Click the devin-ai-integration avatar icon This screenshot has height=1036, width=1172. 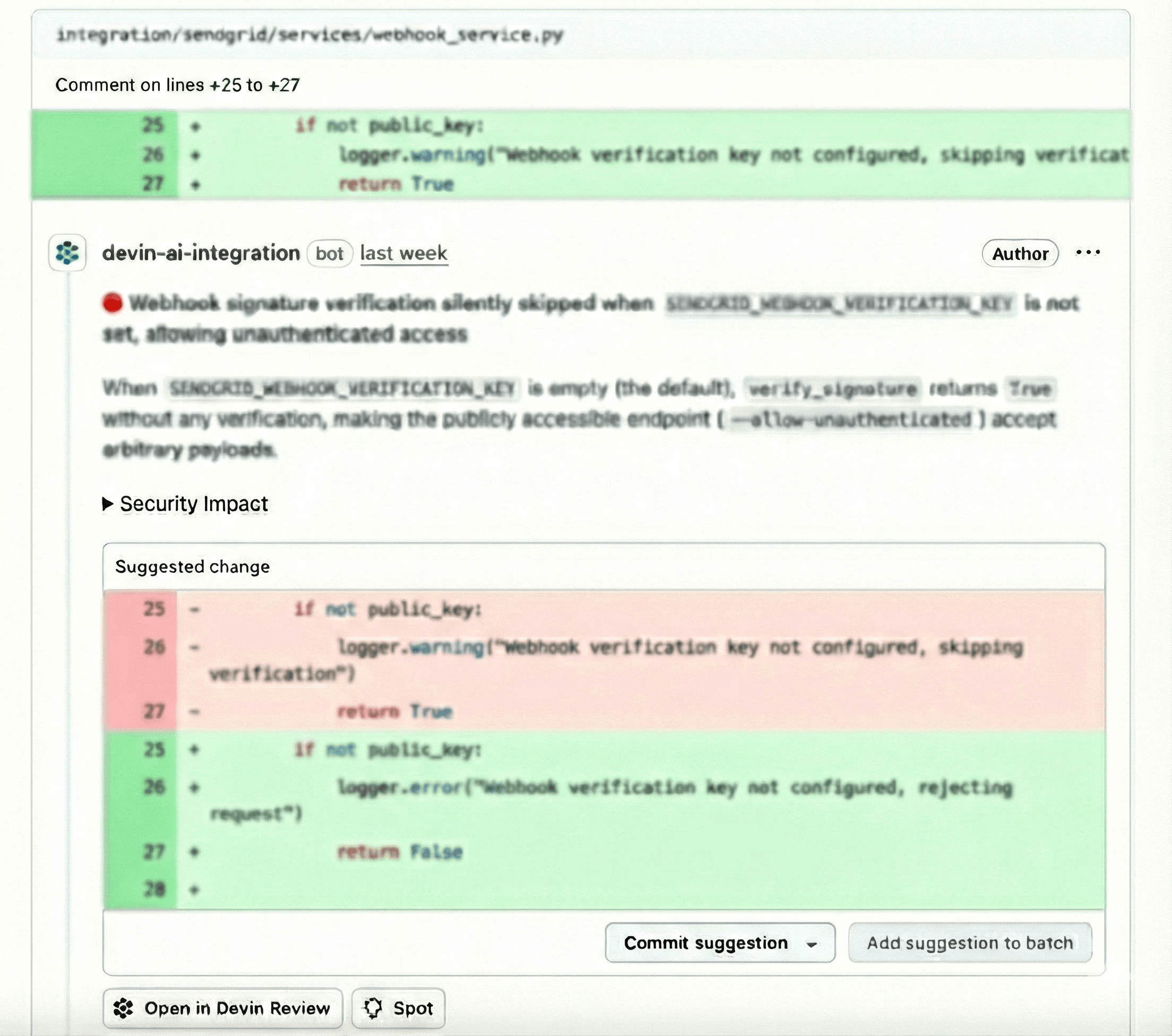[x=67, y=253]
